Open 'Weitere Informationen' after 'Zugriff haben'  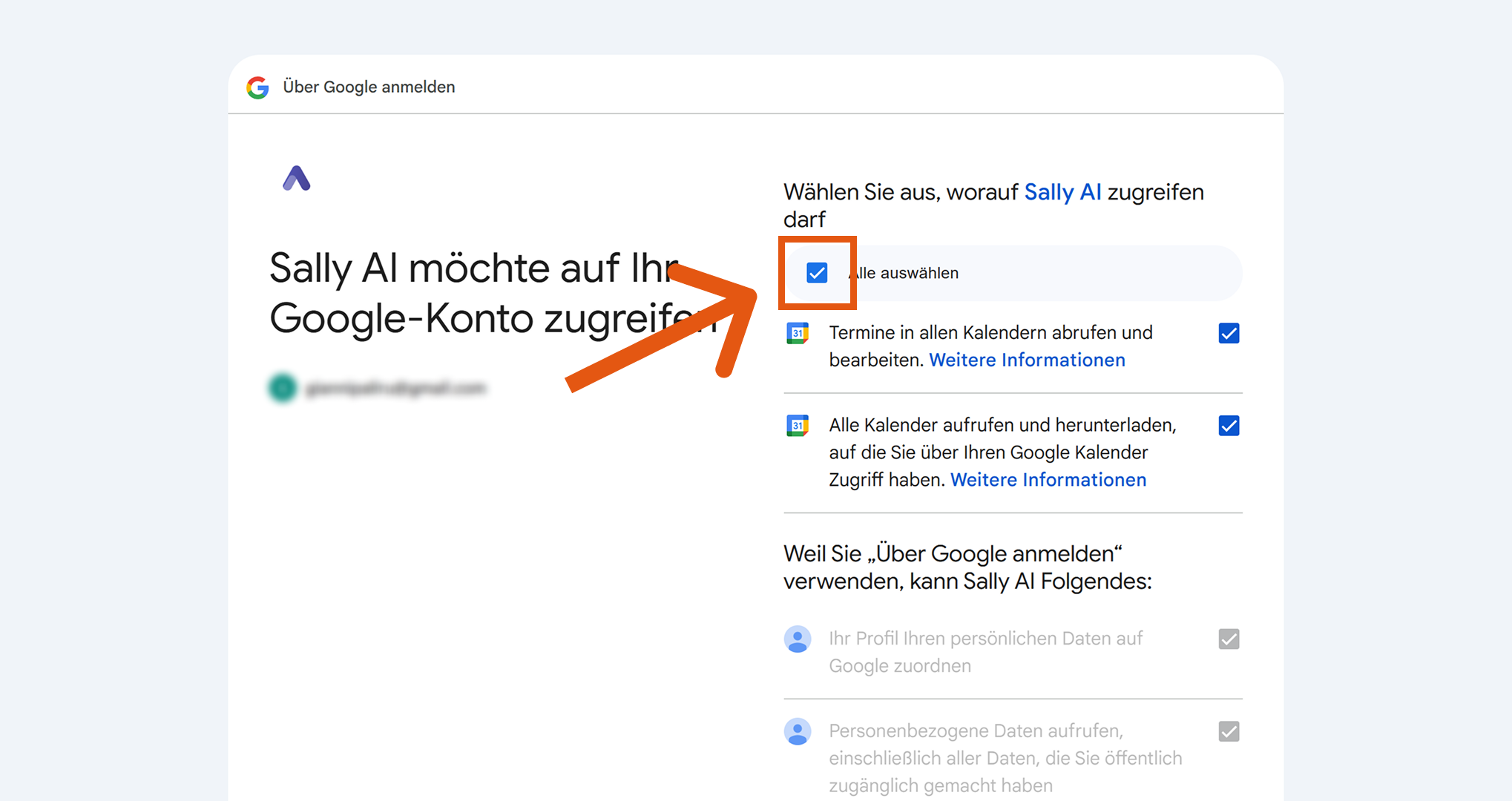[x=1048, y=480]
